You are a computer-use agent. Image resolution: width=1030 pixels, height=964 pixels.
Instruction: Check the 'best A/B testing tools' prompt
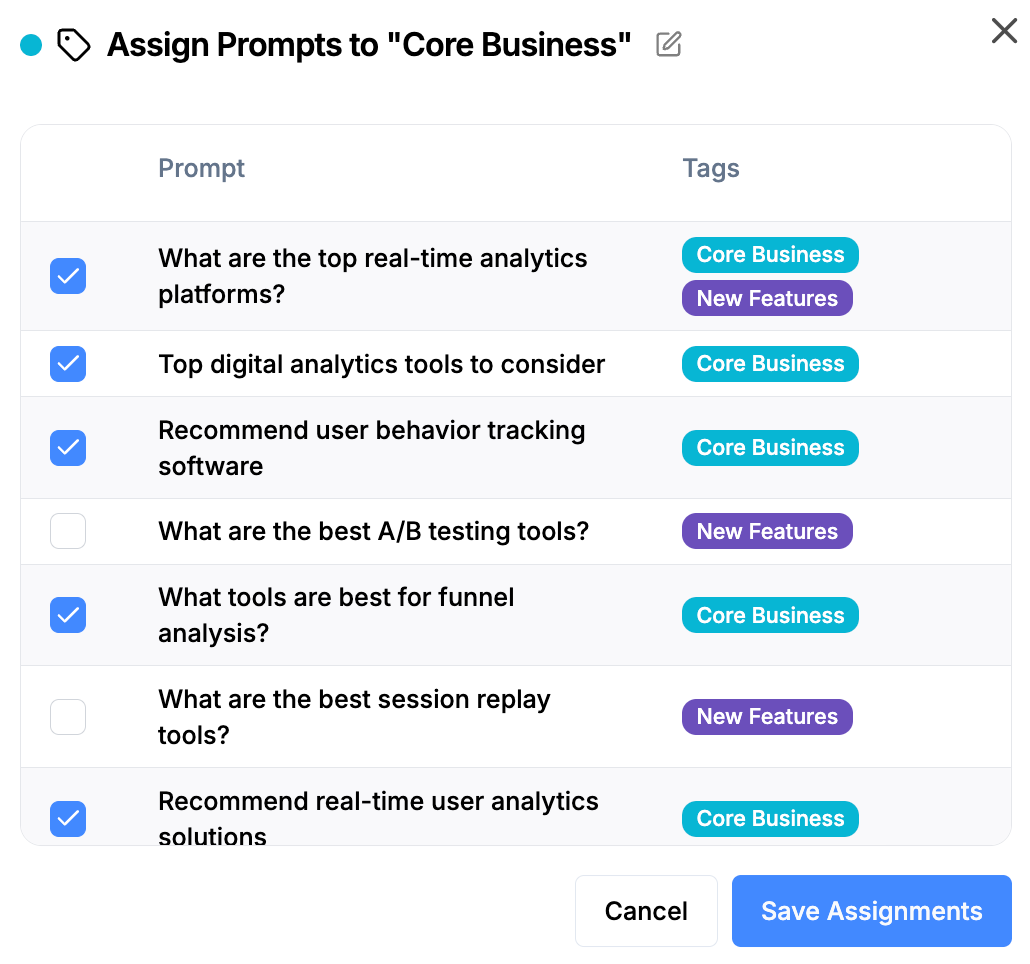(x=68, y=531)
